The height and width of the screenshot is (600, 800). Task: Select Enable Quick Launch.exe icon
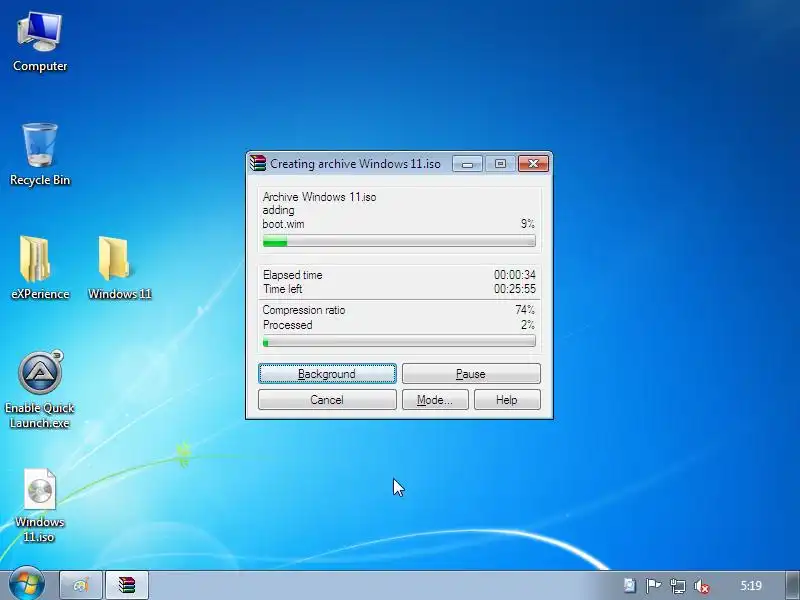[40, 390]
